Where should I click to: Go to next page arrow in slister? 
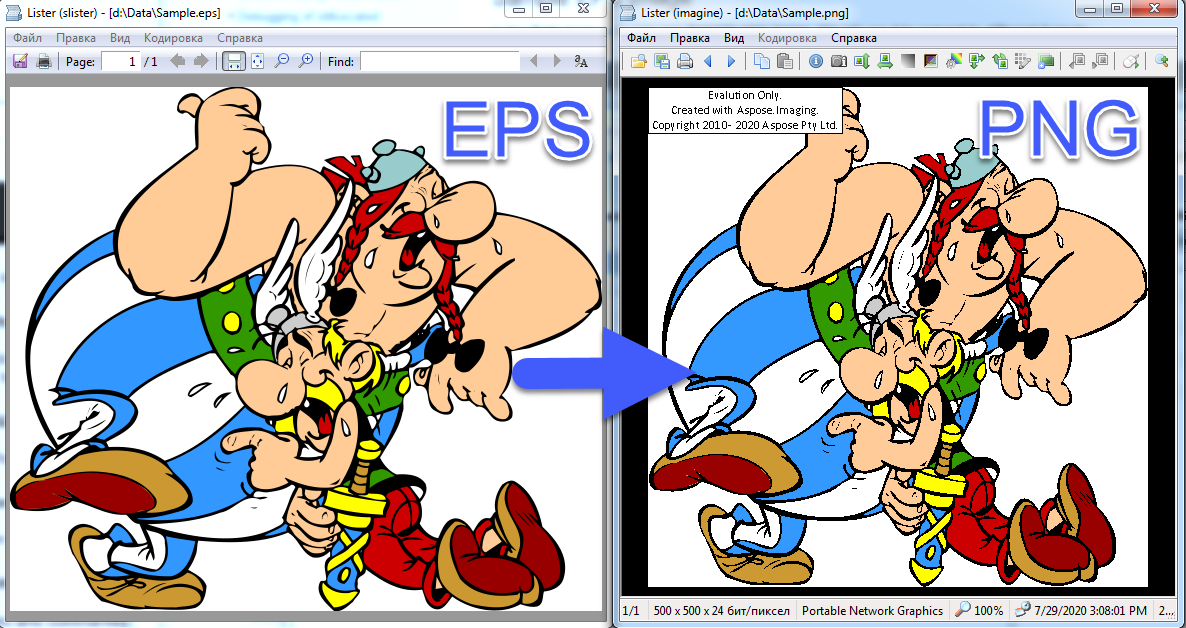tap(200, 61)
